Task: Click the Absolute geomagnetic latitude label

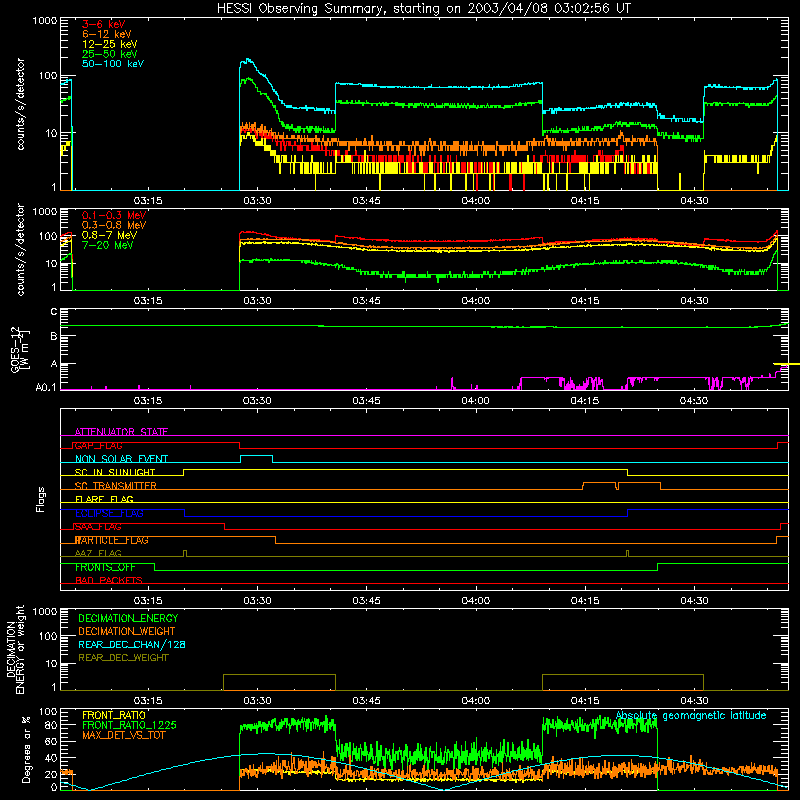Action: click(691, 715)
